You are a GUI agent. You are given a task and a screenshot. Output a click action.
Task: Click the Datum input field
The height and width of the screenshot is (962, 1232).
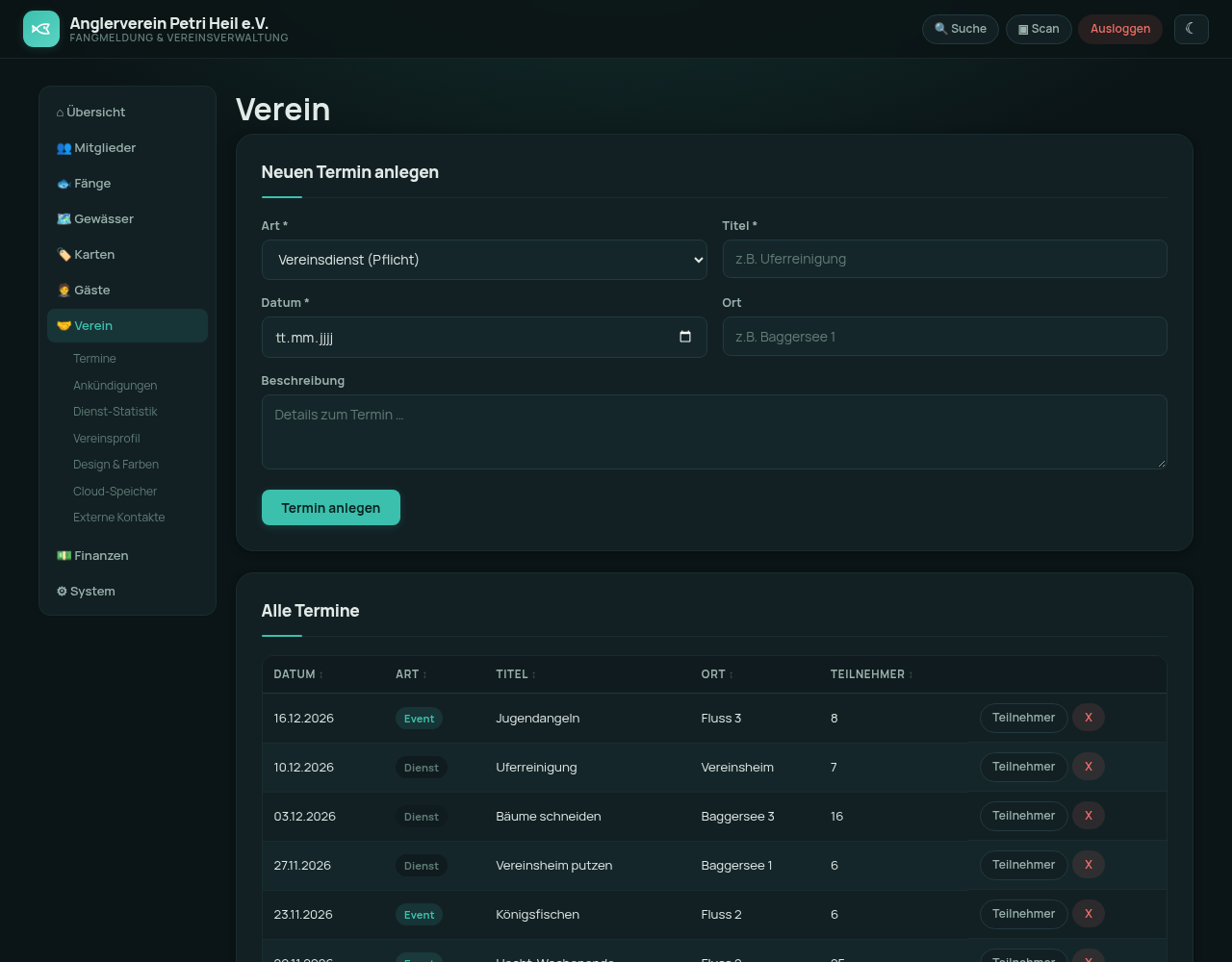(x=484, y=338)
